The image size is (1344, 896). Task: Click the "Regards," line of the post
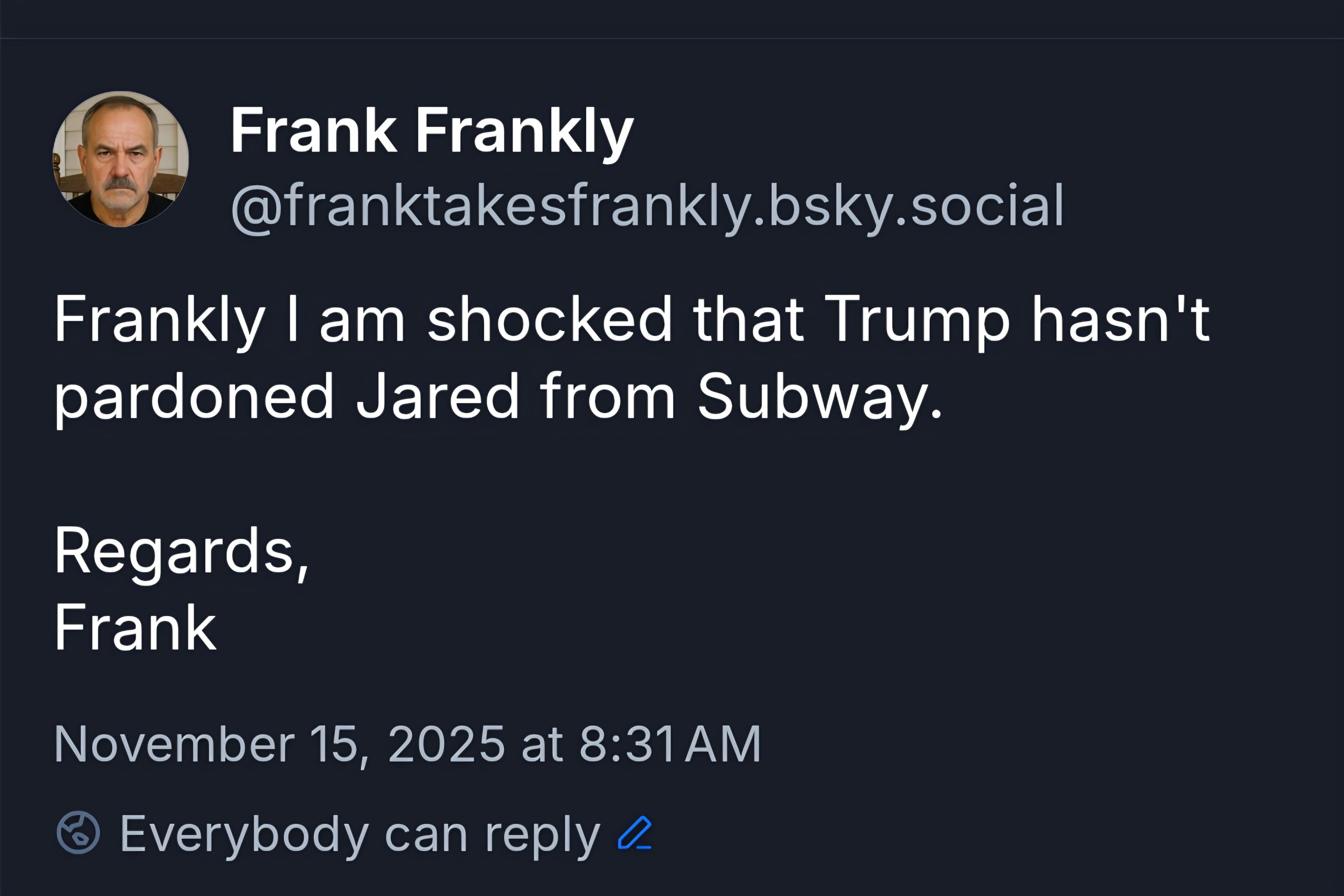coord(182,551)
